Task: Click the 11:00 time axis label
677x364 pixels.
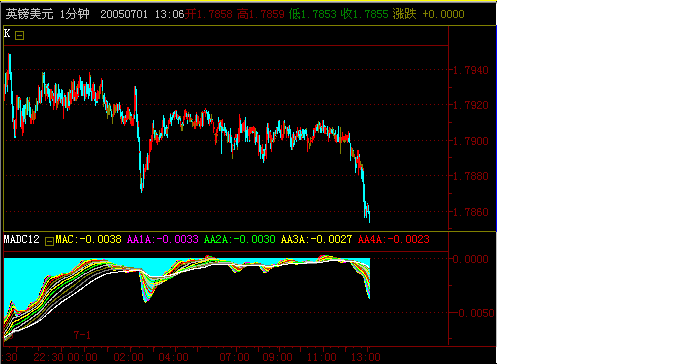Action: pyautogui.click(x=322, y=358)
